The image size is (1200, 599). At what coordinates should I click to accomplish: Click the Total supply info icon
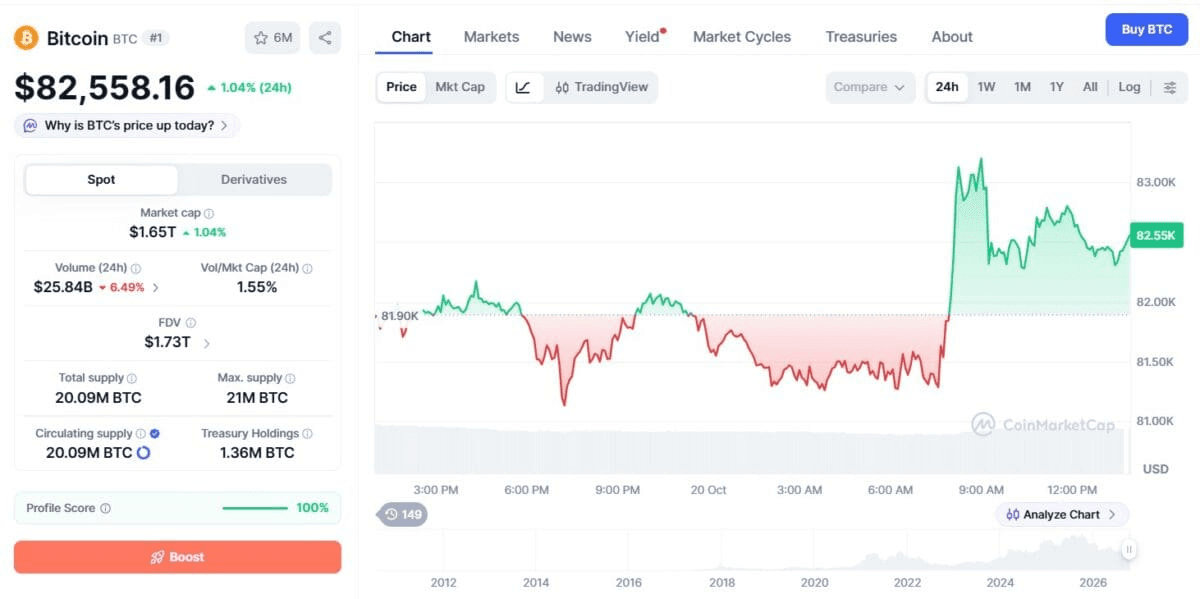coord(132,378)
